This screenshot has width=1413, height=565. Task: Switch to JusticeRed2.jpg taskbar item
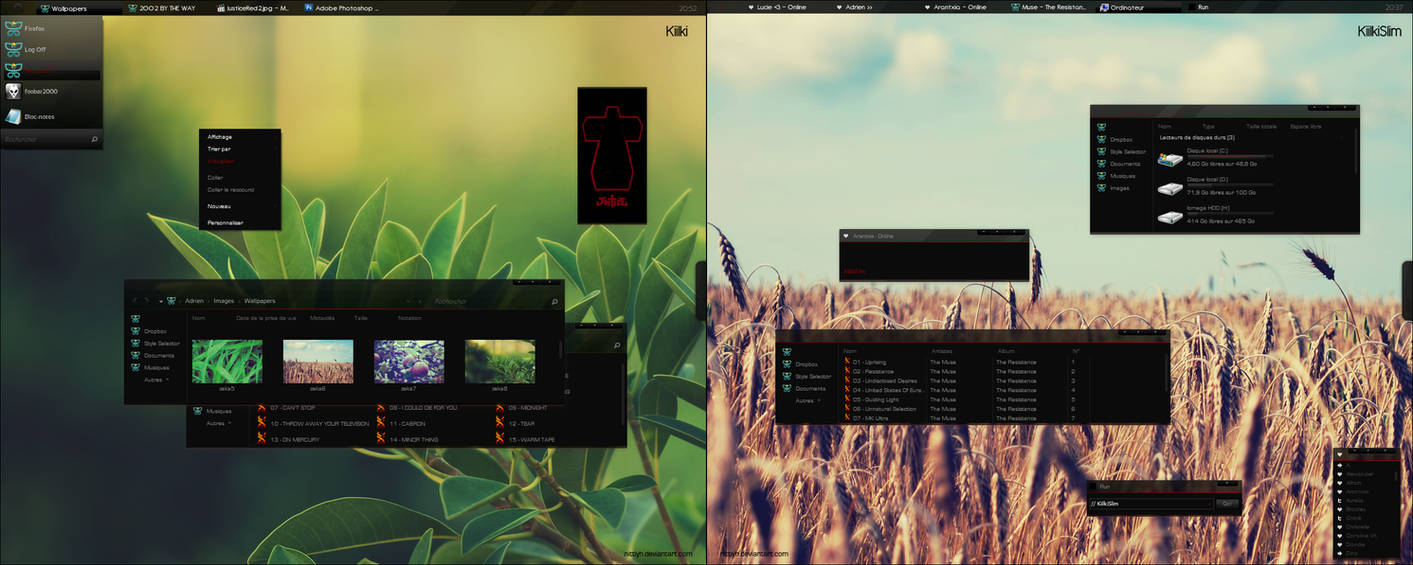point(252,8)
